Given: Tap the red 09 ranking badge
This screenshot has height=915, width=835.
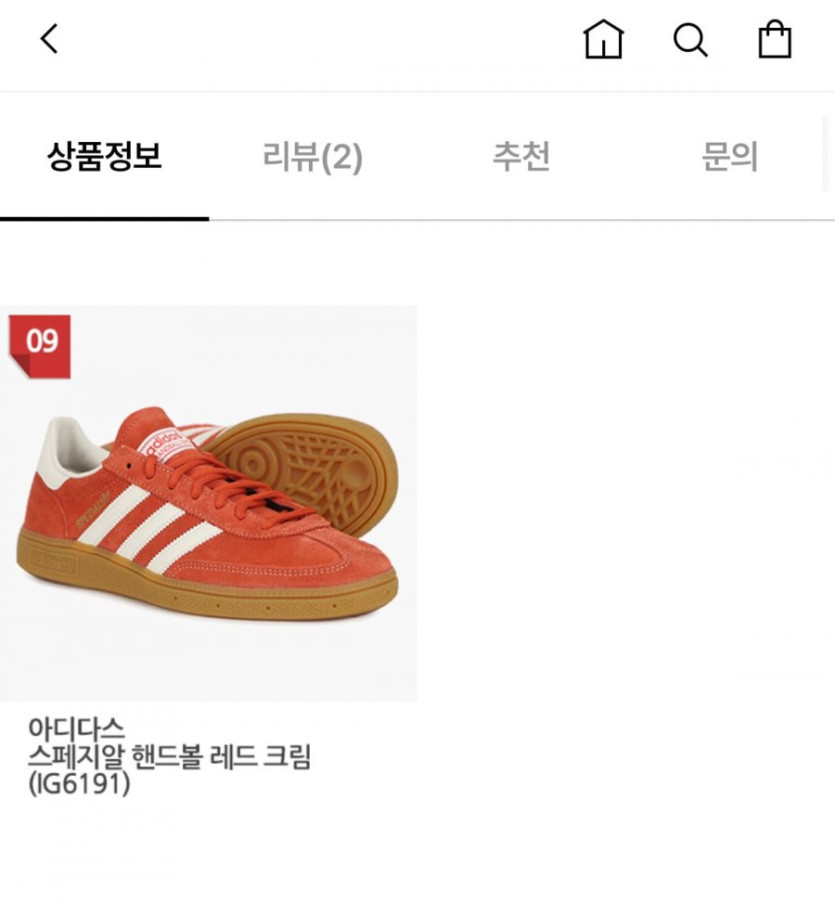Looking at the screenshot, I should (x=40, y=347).
